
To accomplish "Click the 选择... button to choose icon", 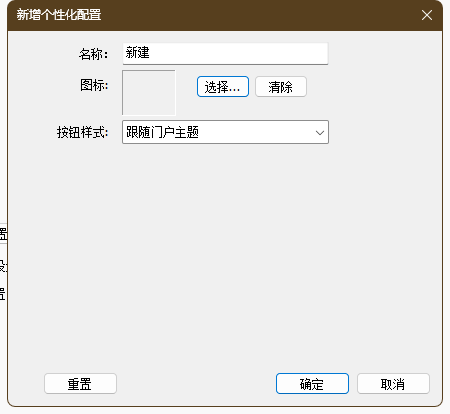I will click(x=223, y=87).
